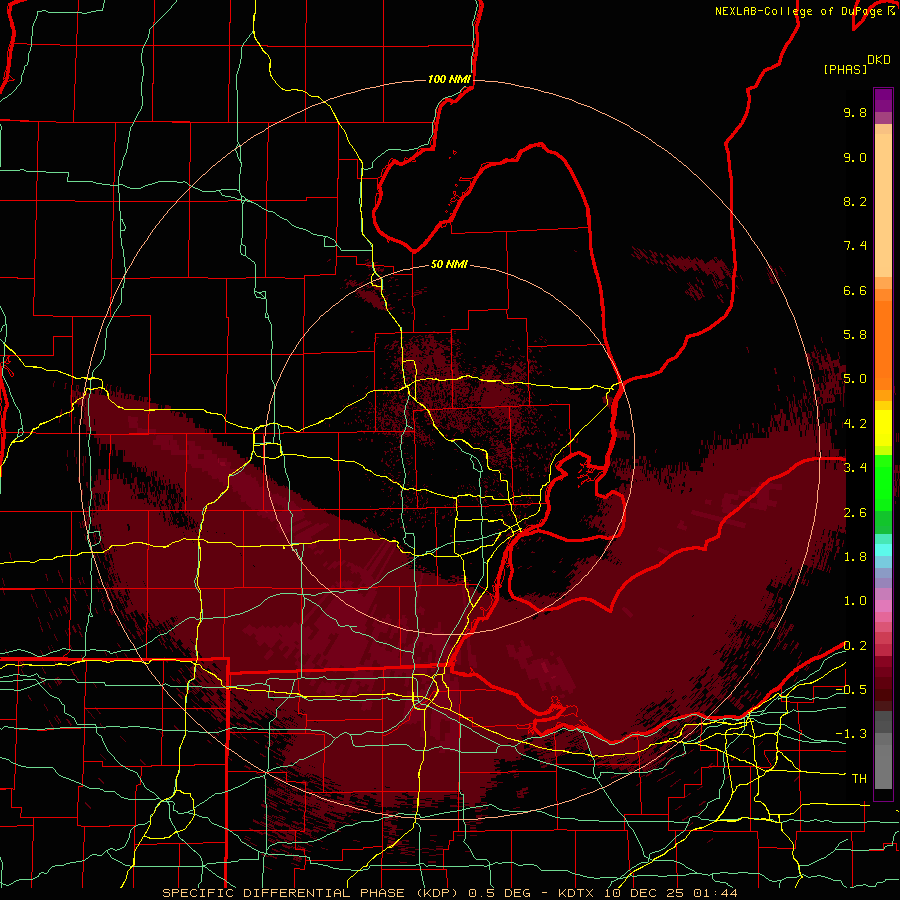
Task: Click the 100 NMI range ring label
Action: [449, 79]
